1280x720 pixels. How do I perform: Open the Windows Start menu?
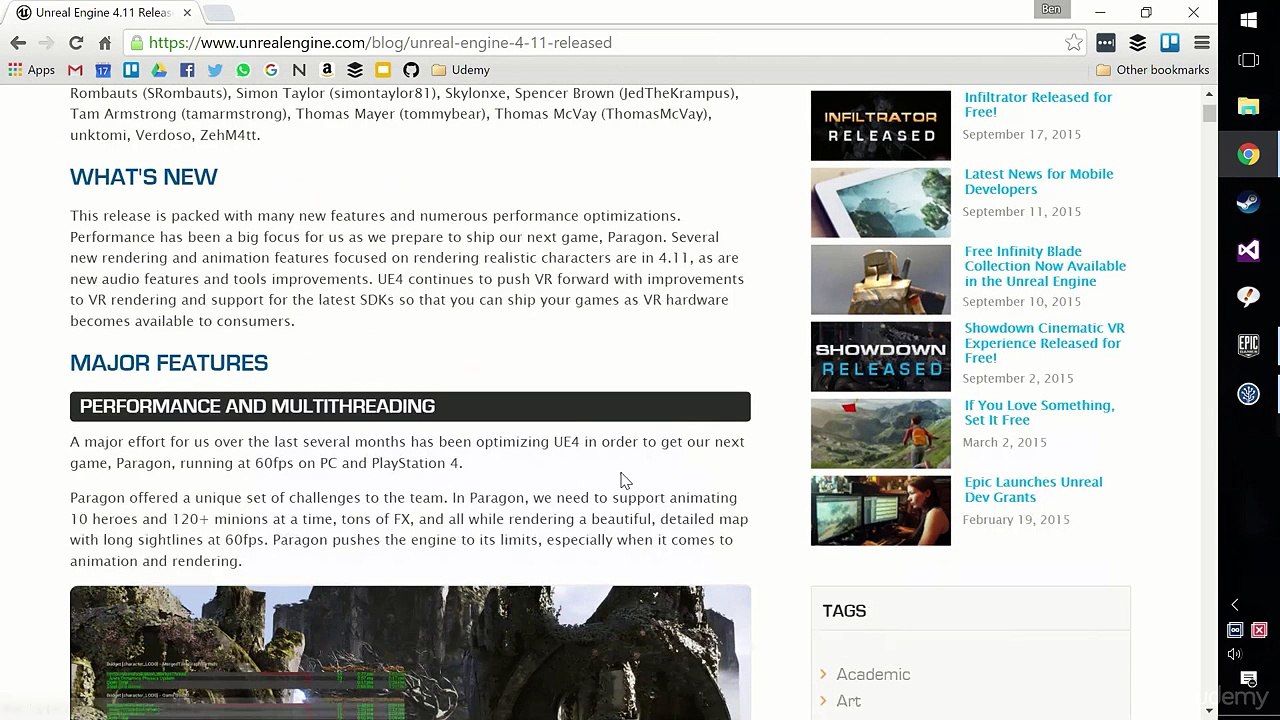click(x=1248, y=20)
